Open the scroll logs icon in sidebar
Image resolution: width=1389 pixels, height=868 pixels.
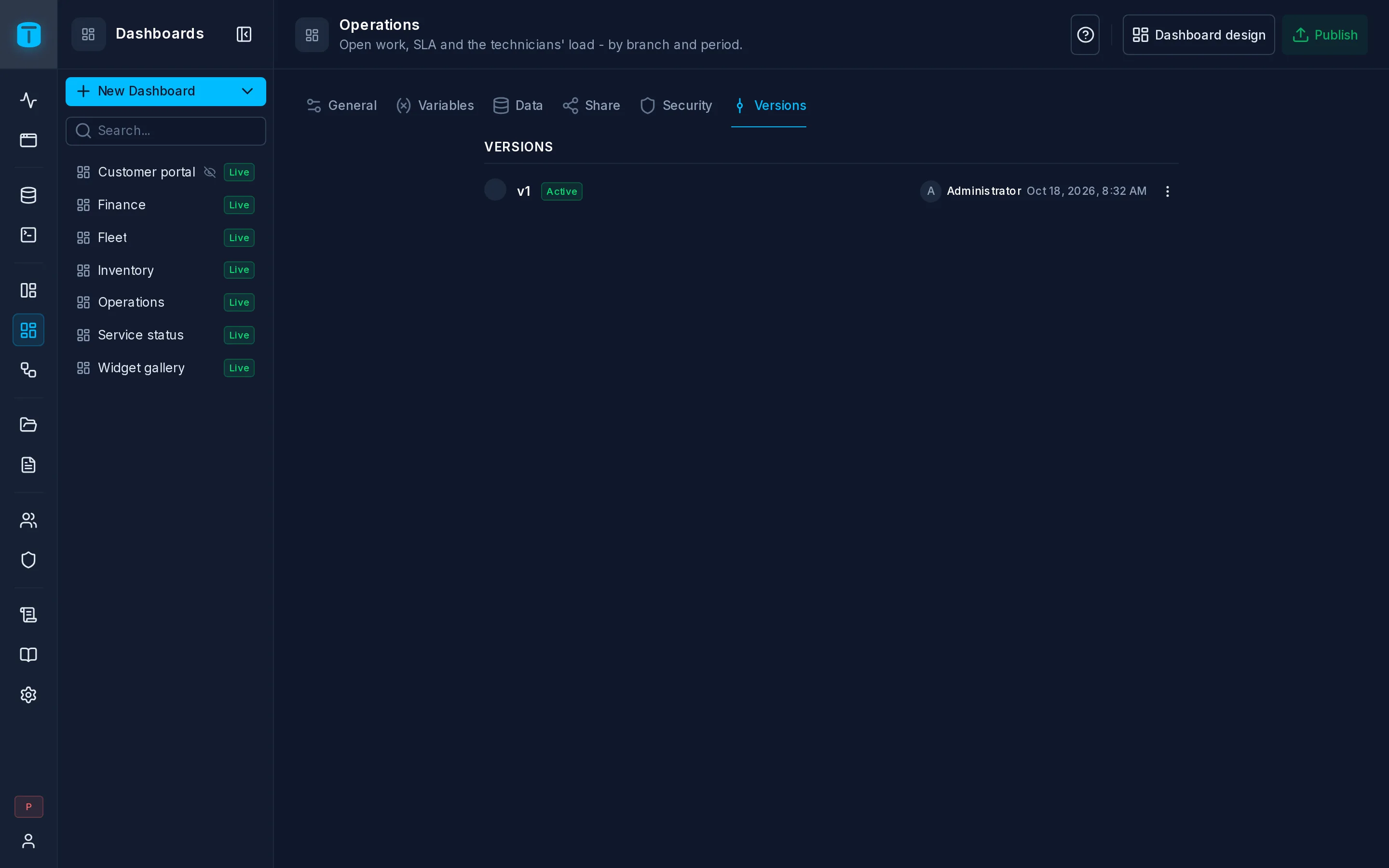pyautogui.click(x=29, y=615)
